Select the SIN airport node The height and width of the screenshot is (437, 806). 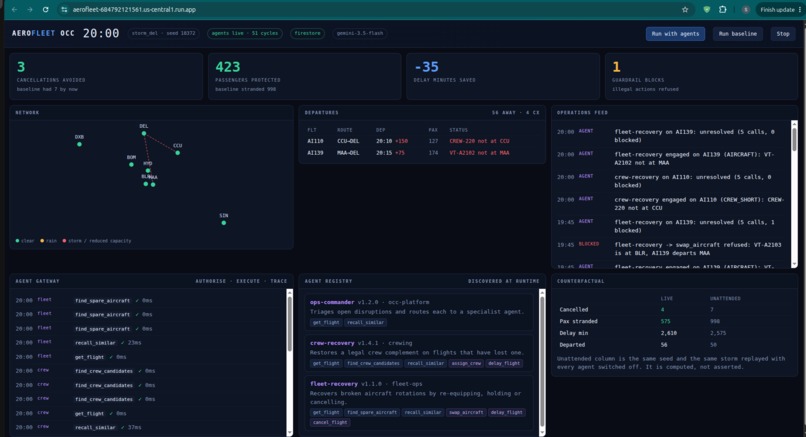point(224,223)
